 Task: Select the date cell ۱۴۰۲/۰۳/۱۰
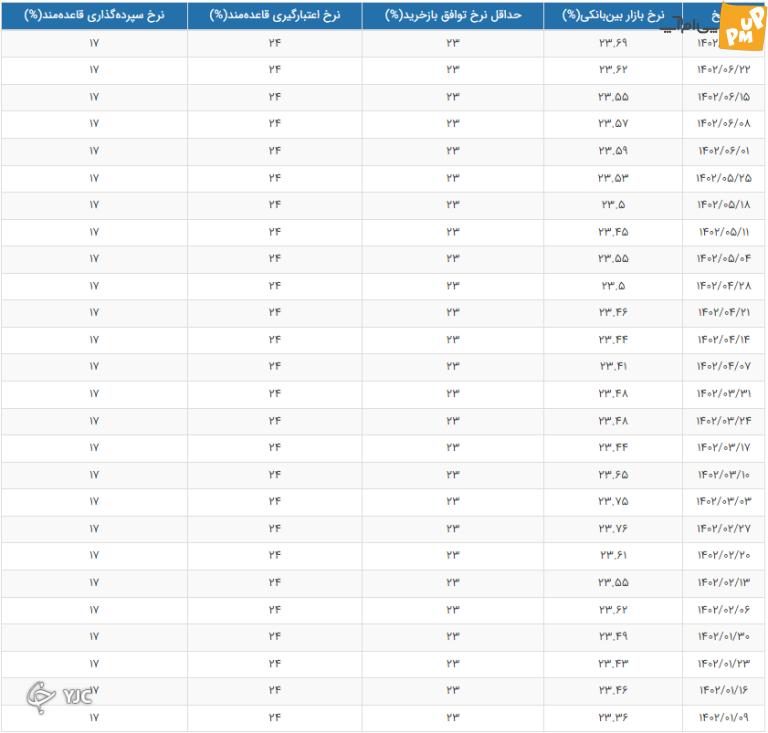pos(724,475)
